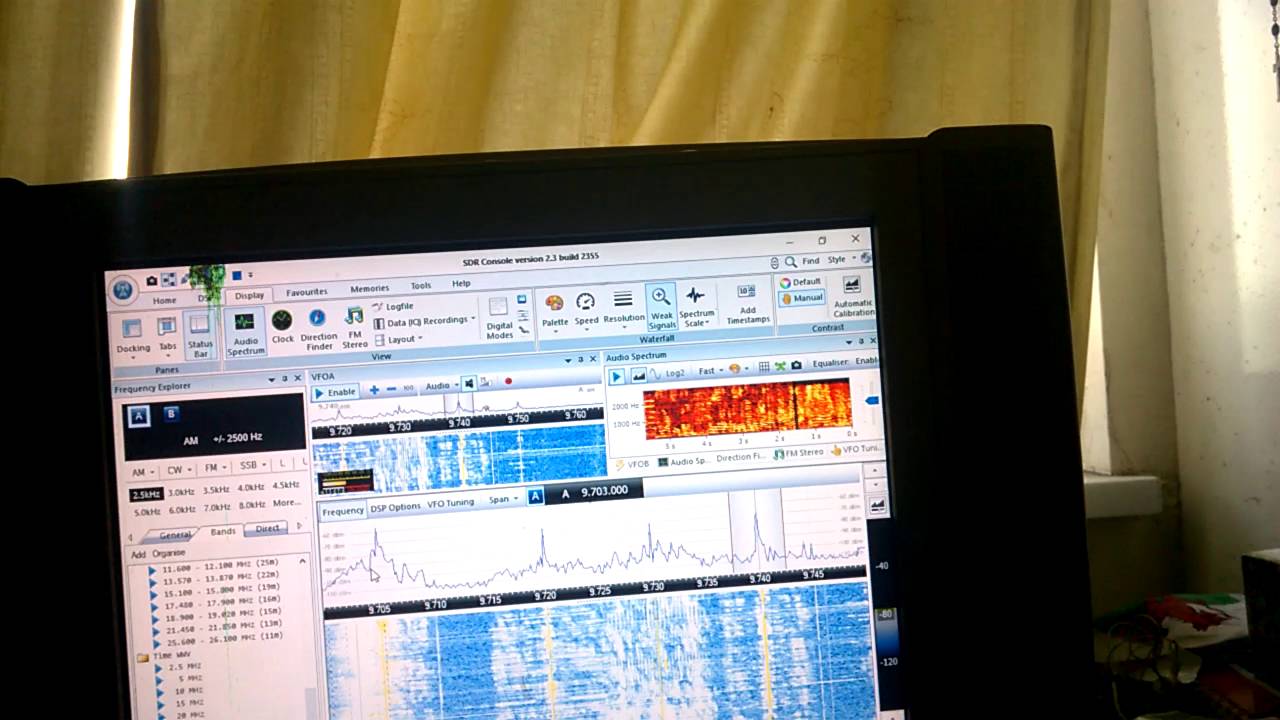
Task: Click the spectrum display icon in Audio Spectrum toolbar
Action: pos(638,375)
